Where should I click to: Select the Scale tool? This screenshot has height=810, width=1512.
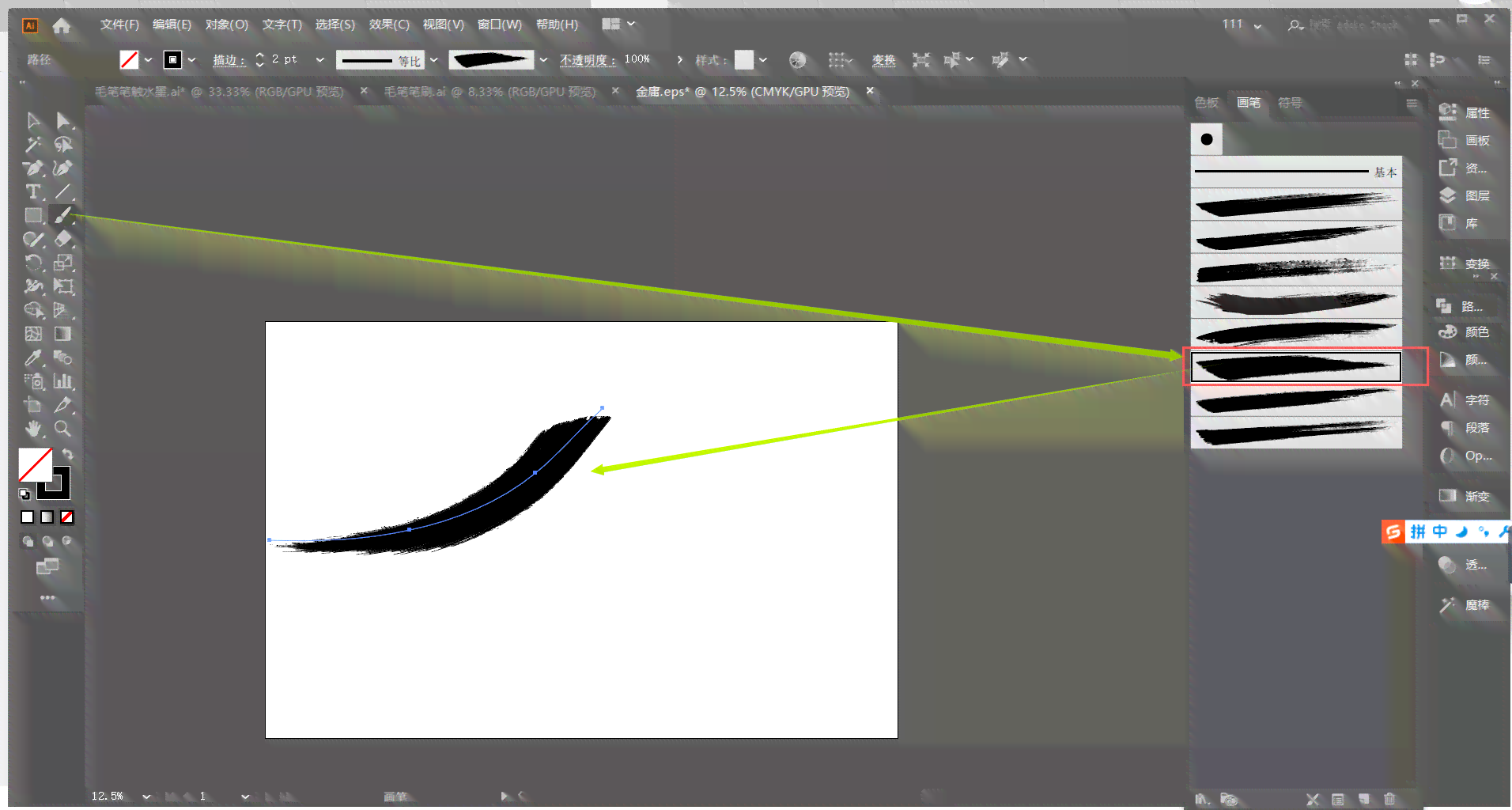[63, 263]
